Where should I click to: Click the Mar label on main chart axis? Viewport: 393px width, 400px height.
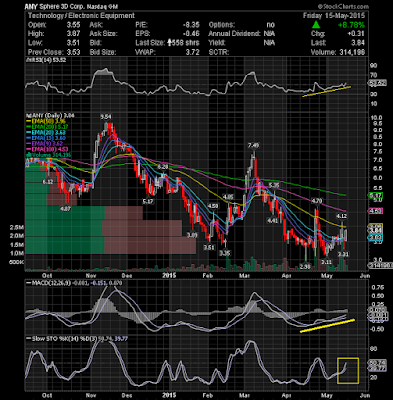click(x=245, y=276)
